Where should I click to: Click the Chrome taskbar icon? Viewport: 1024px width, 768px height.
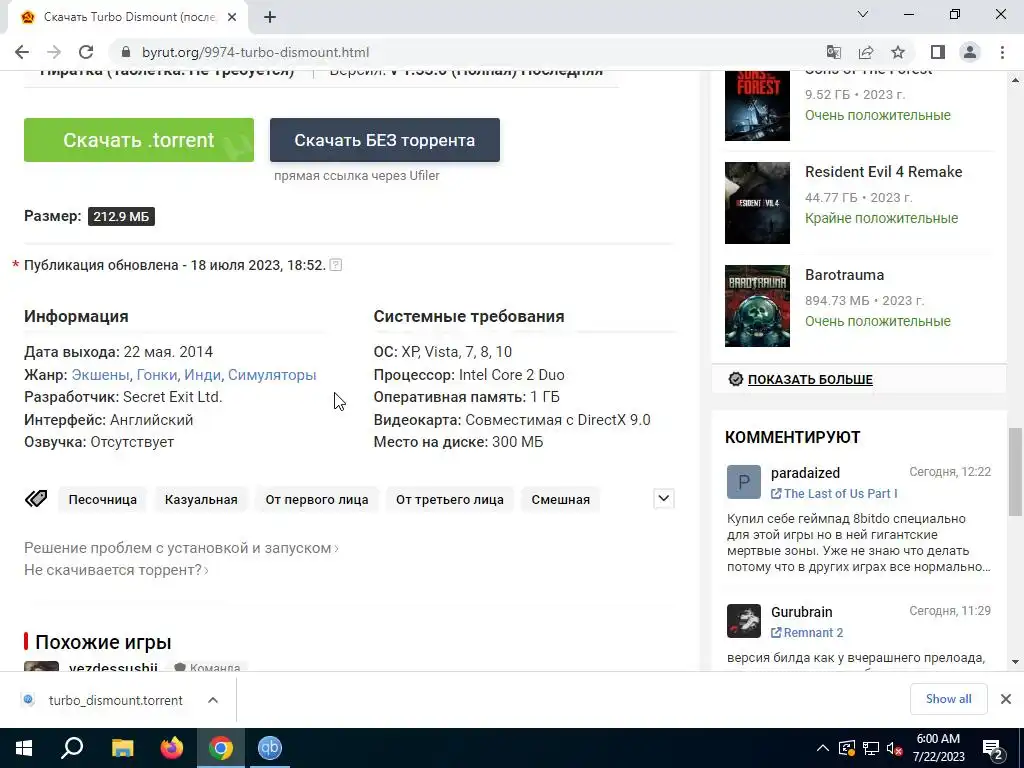(221, 748)
